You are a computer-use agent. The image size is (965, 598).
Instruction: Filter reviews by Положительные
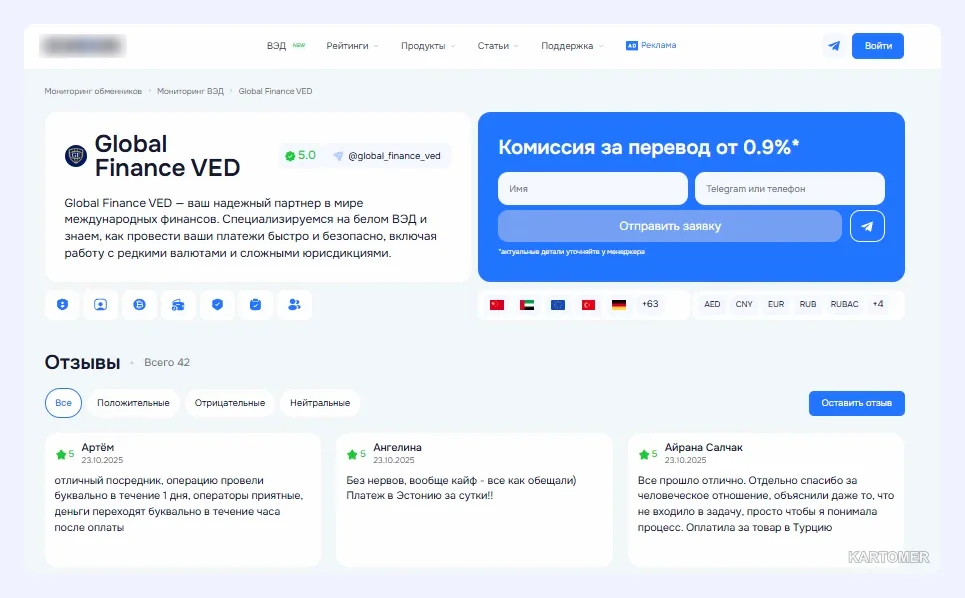(133, 403)
